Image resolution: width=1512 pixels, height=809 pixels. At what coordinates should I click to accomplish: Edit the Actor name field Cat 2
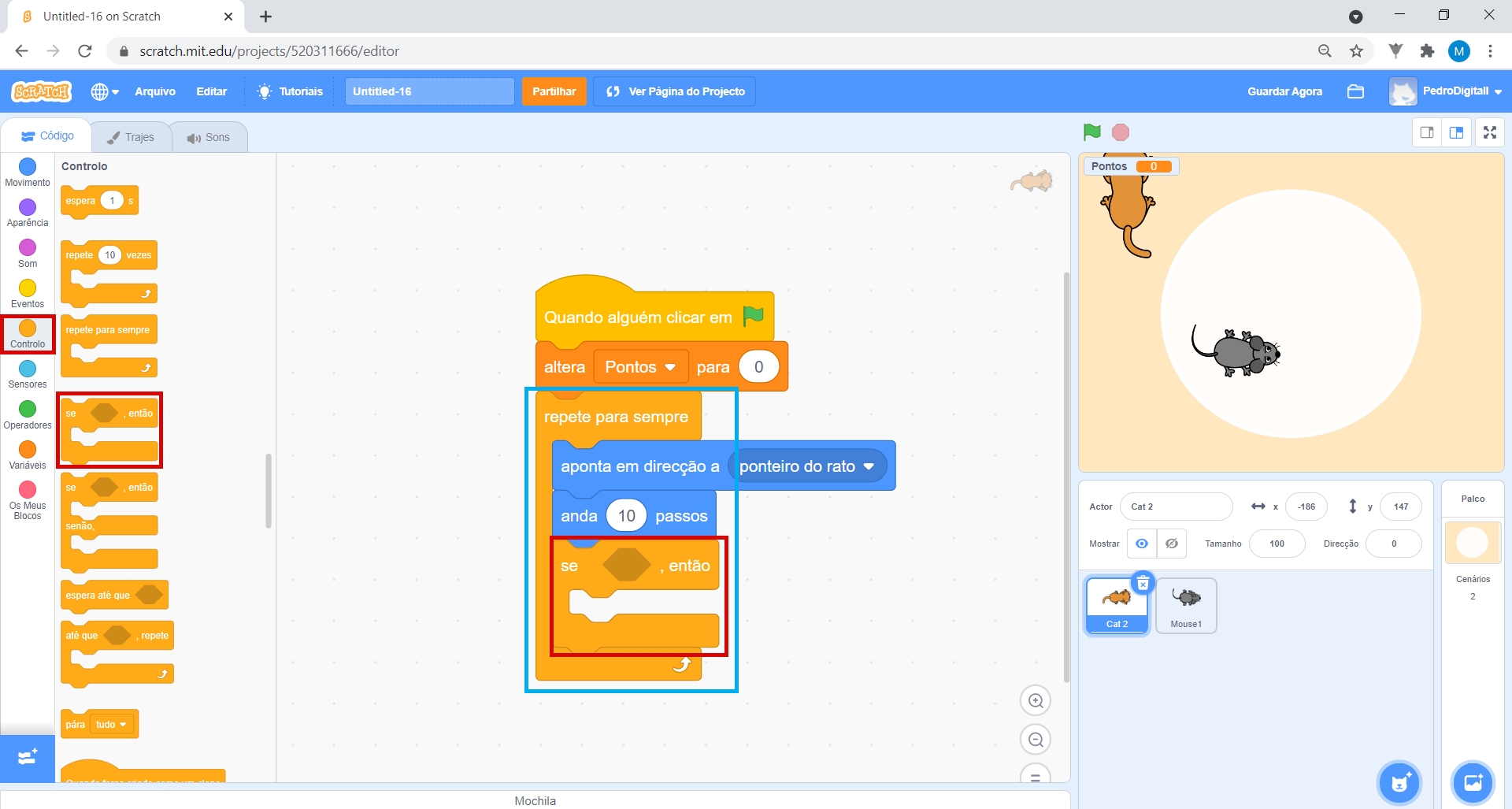(1176, 507)
